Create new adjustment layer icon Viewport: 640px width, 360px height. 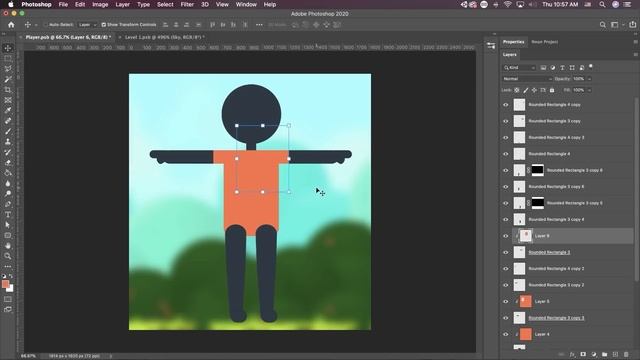[594, 354]
